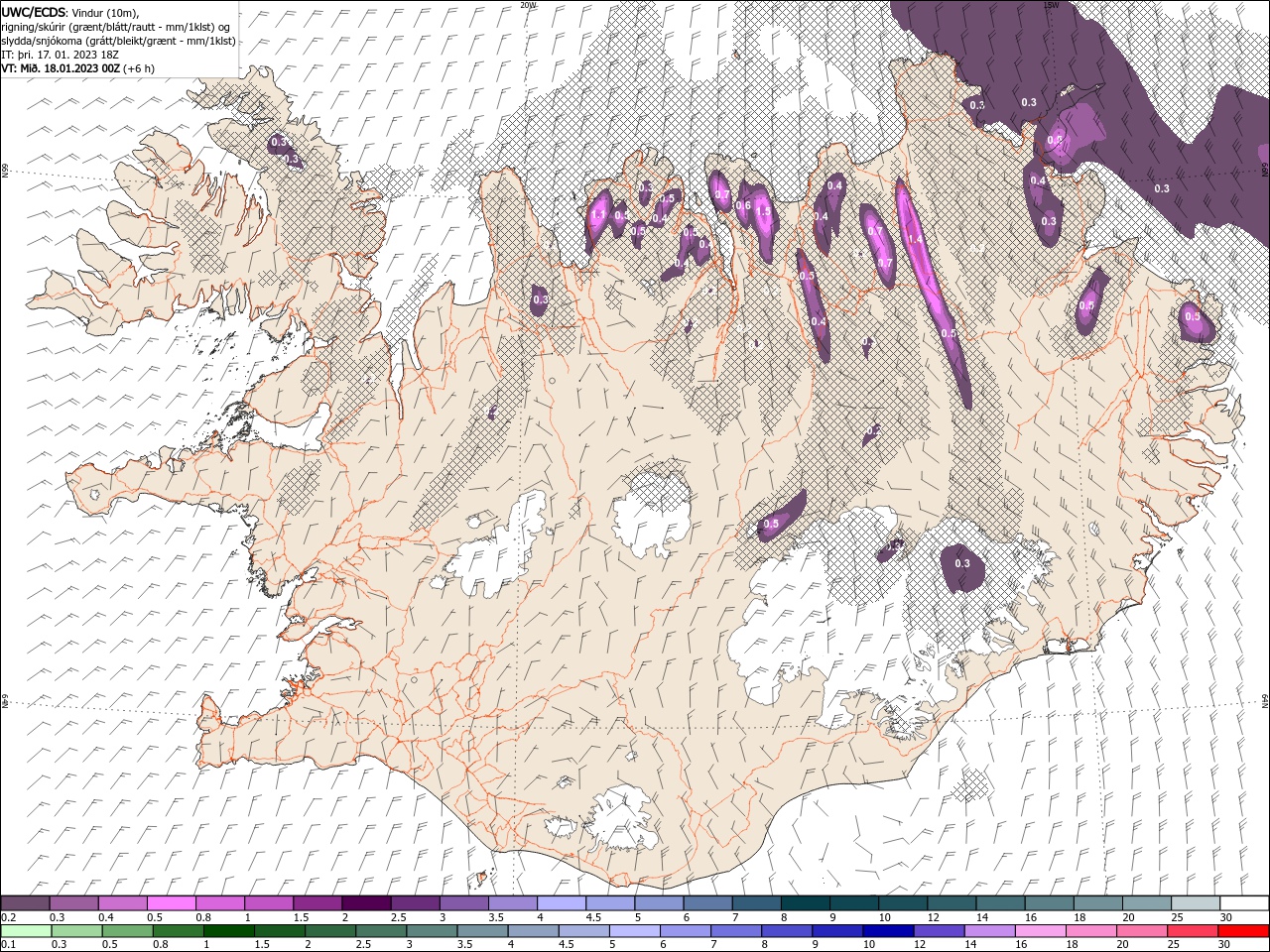This screenshot has height=952, width=1270.
Task: Pick the darkest purple swatch labeled 2 in snow legend
Action: tap(366, 903)
